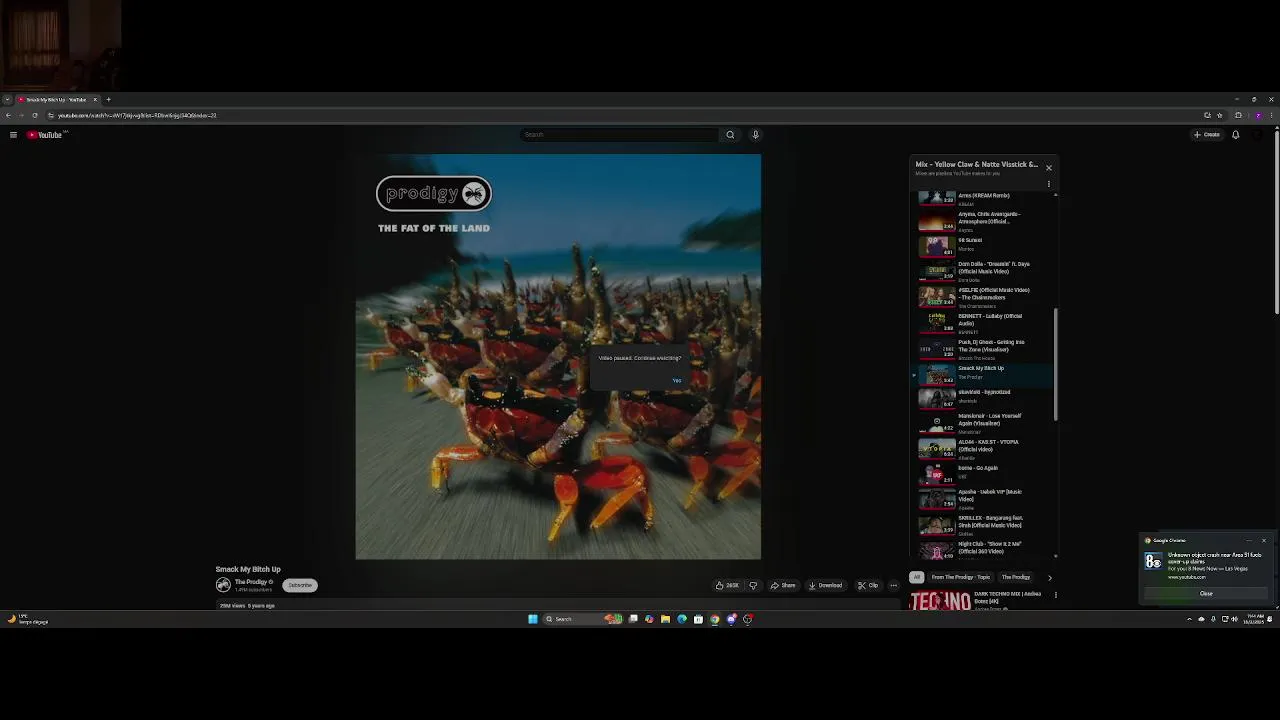Screen dimensions: 1280x720
Task: Open File Explorer from taskbar
Action: click(665, 619)
